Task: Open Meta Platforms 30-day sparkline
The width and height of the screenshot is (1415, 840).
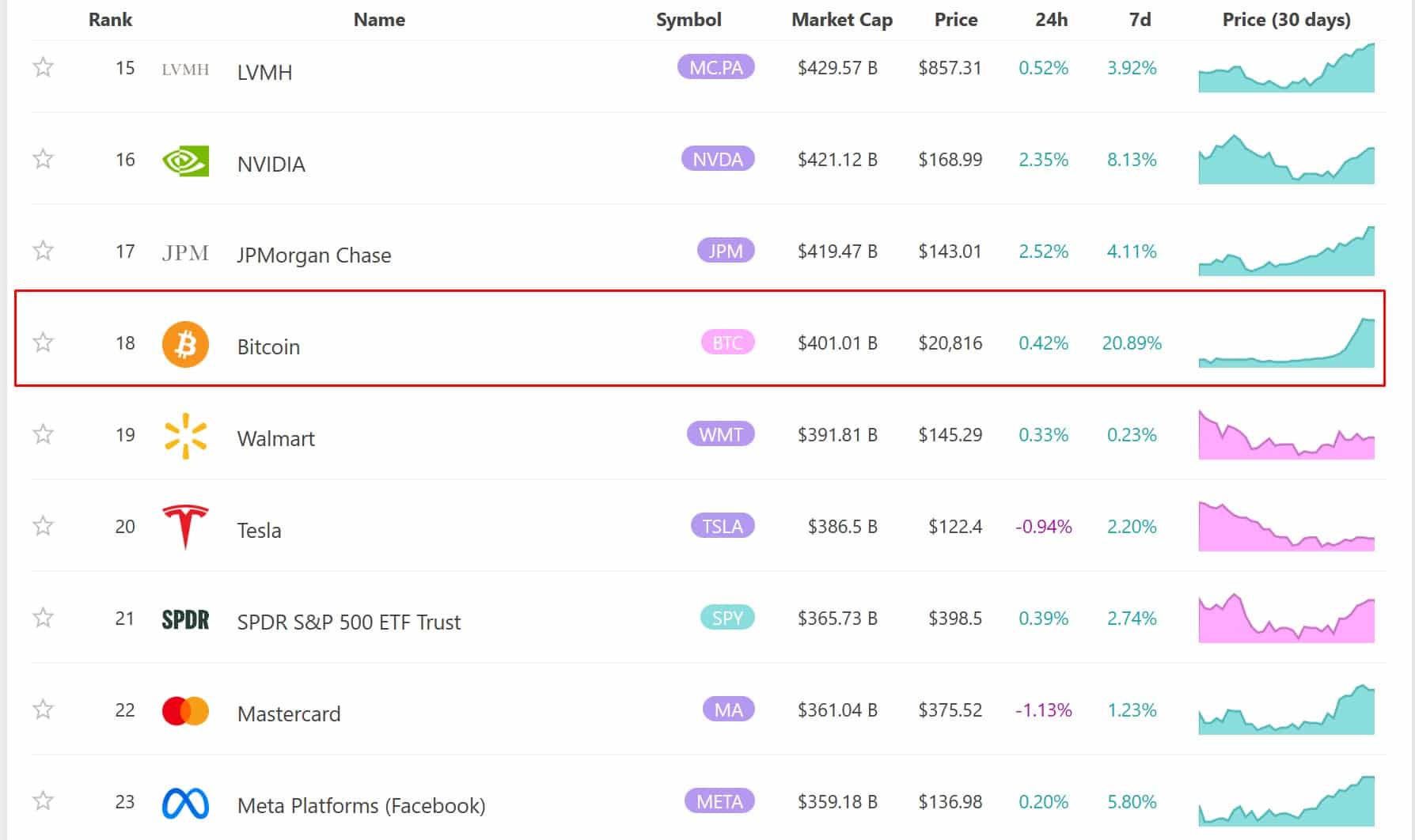Action: (1286, 802)
